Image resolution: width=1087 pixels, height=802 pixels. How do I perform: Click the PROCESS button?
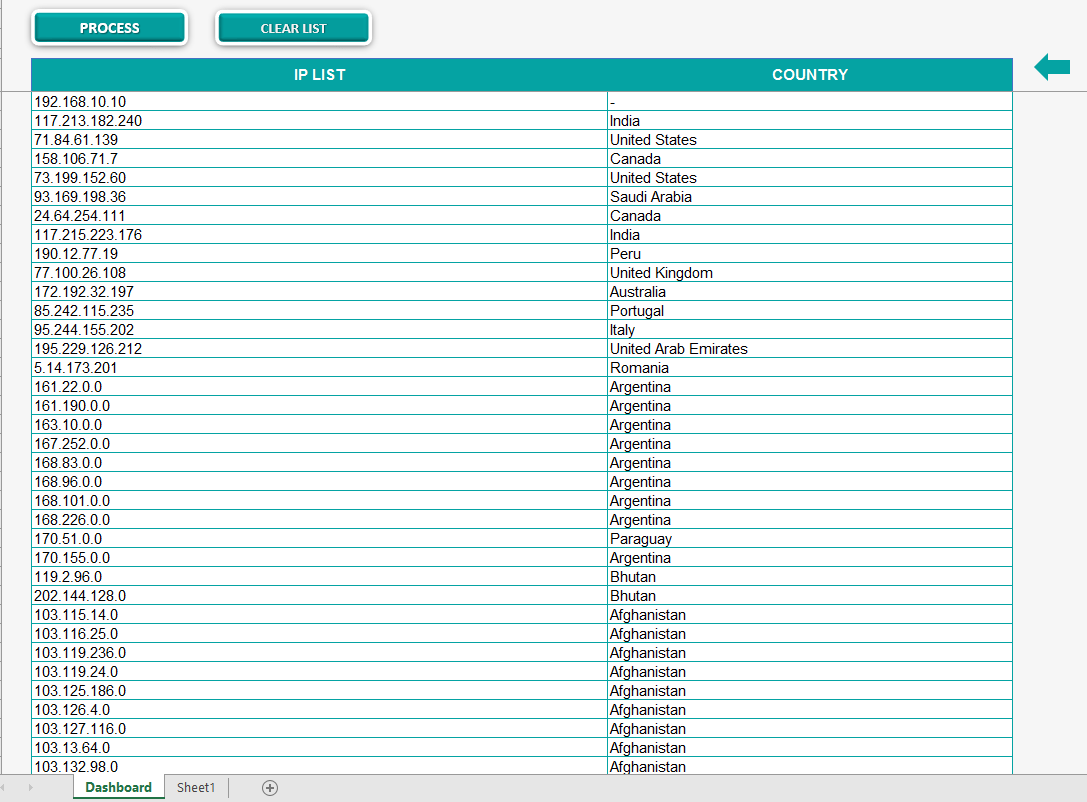click(x=110, y=28)
